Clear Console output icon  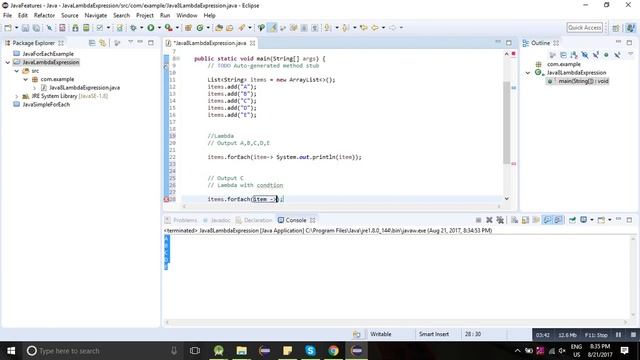[514, 220]
